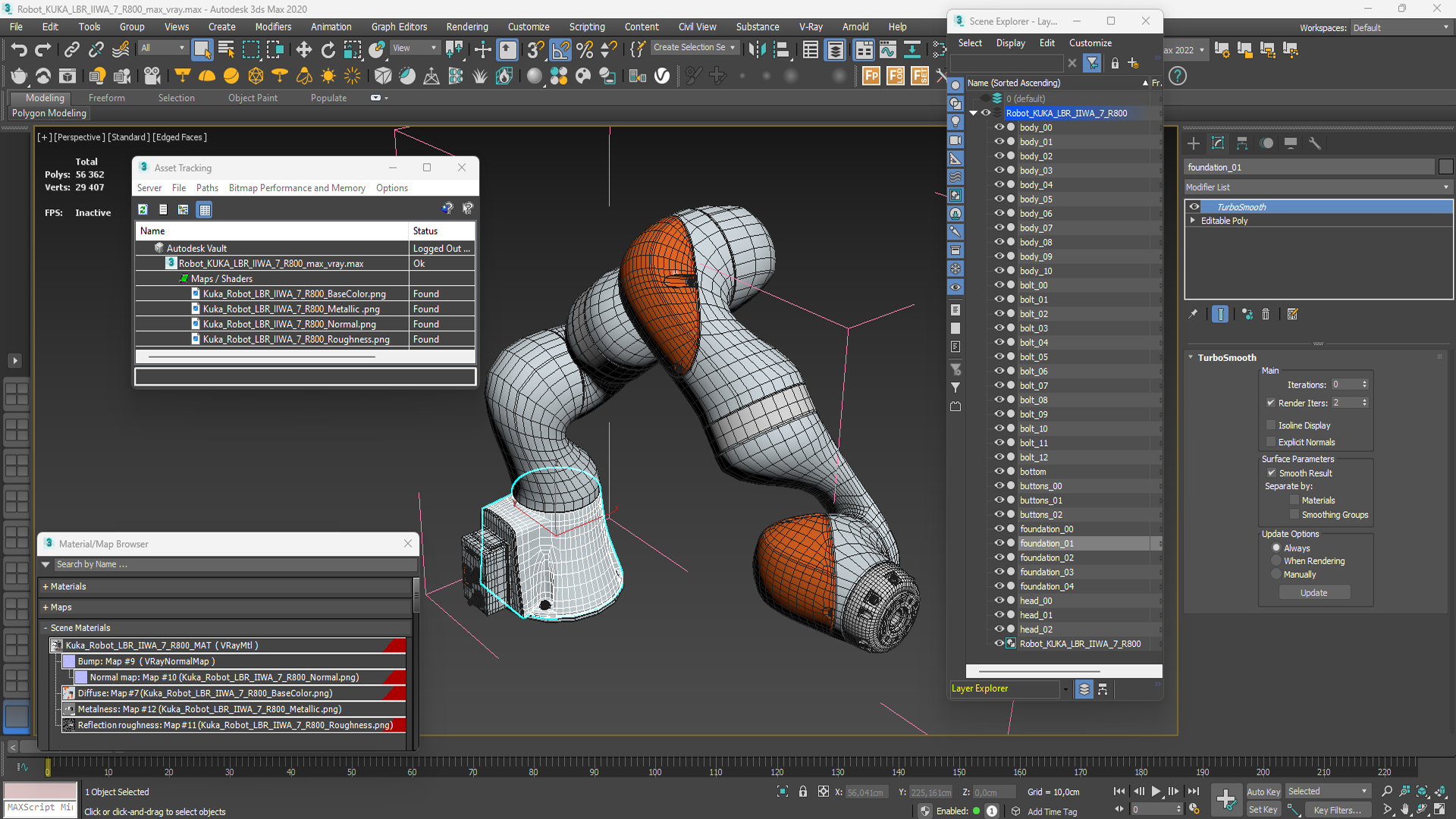Screen dimensions: 1456x819
Task: Open the Create panel tab
Action: pyautogui.click(x=1194, y=143)
